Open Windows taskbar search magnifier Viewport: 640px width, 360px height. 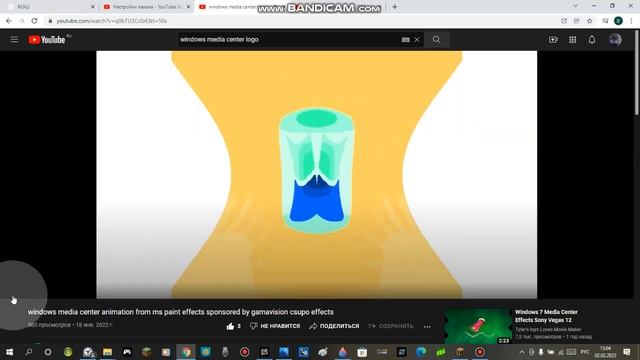point(29,352)
